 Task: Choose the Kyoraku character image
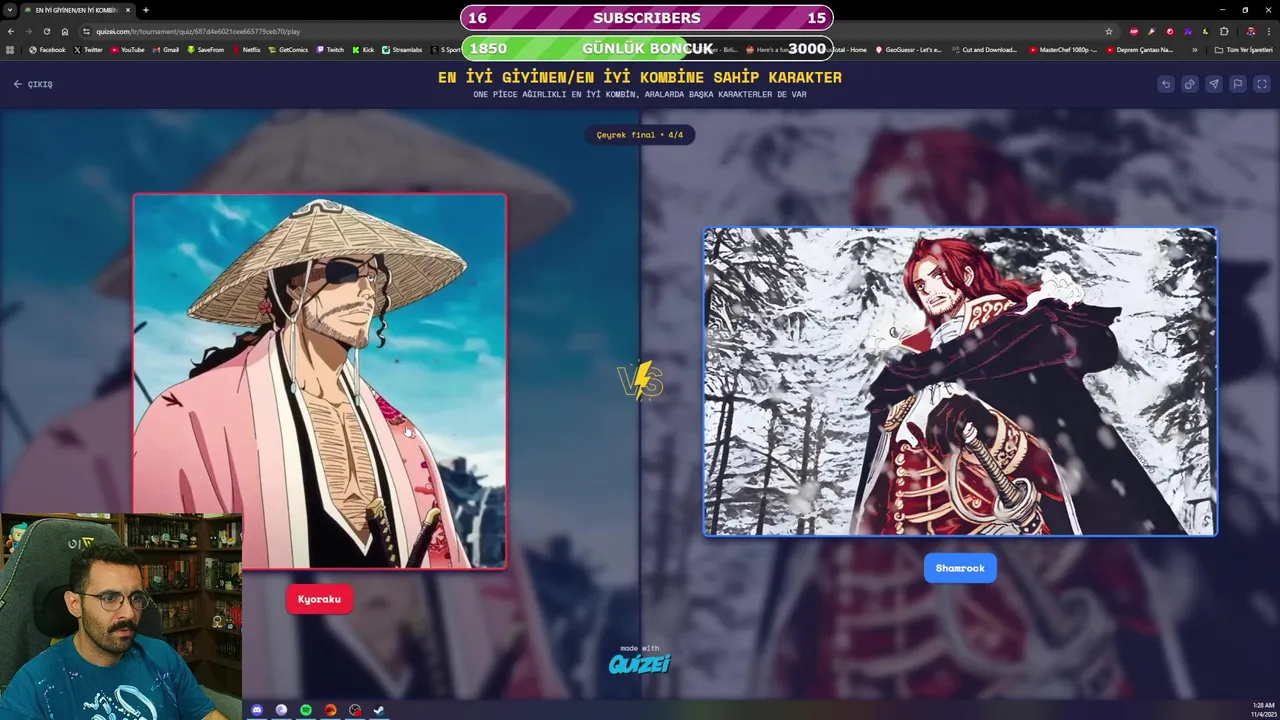click(320, 381)
